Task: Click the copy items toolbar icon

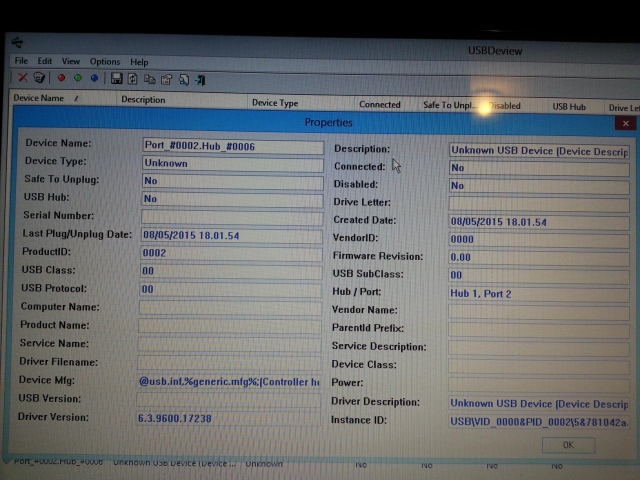Action: [x=149, y=79]
